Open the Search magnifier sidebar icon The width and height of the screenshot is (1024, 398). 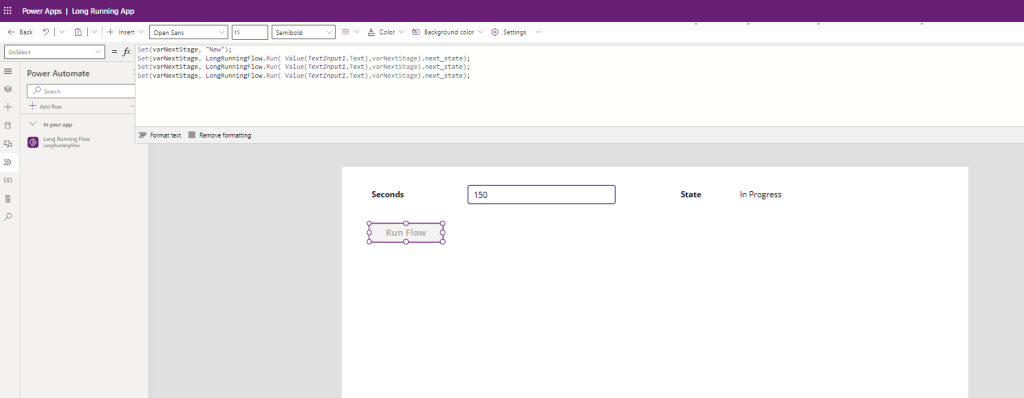click(x=8, y=217)
